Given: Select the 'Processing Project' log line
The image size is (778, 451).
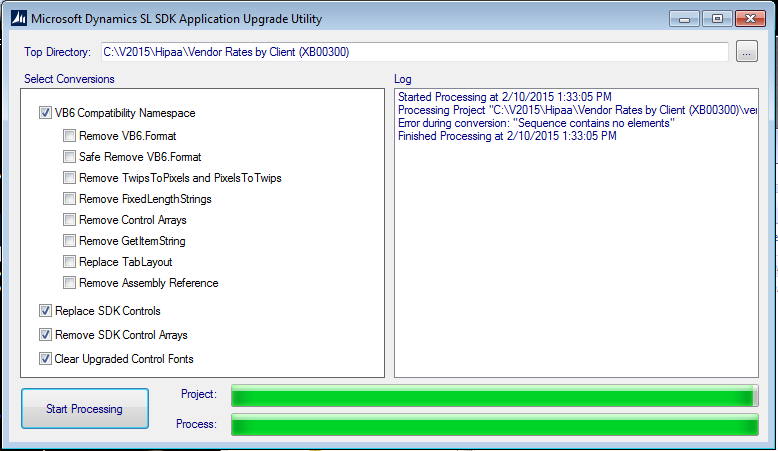Looking at the screenshot, I should (578, 110).
